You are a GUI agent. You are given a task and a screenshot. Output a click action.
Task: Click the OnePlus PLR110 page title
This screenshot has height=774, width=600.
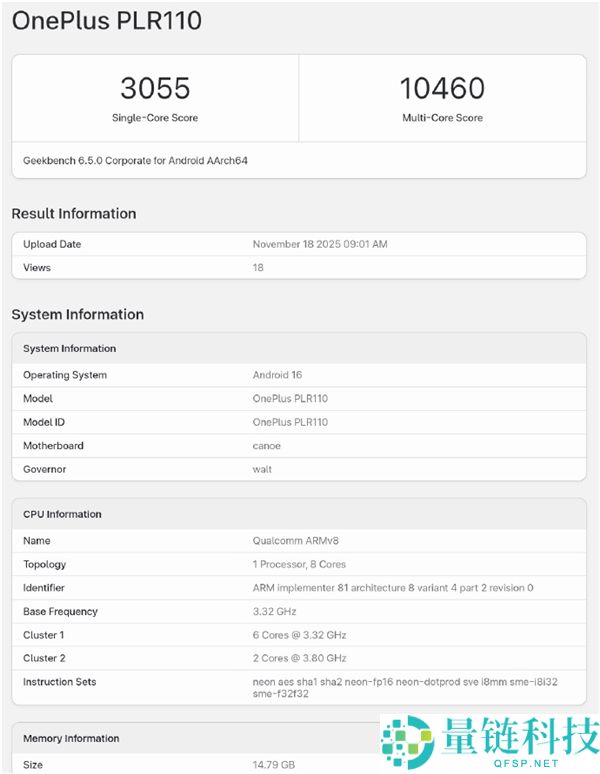pyautogui.click(x=106, y=20)
